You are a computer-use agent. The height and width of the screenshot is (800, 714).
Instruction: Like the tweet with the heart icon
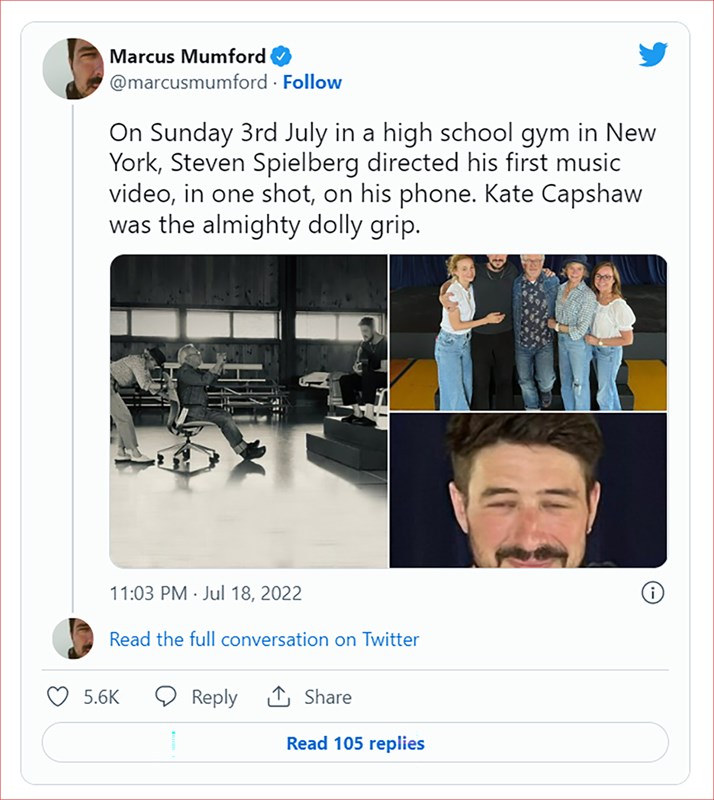tap(59, 697)
